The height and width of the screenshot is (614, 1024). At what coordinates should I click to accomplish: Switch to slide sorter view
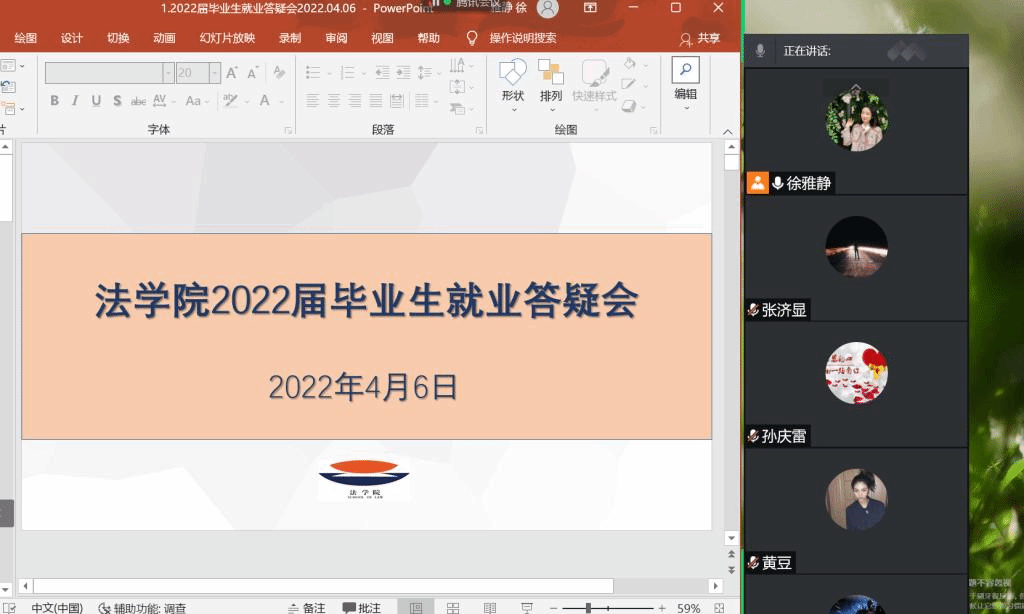click(x=453, y=607)
